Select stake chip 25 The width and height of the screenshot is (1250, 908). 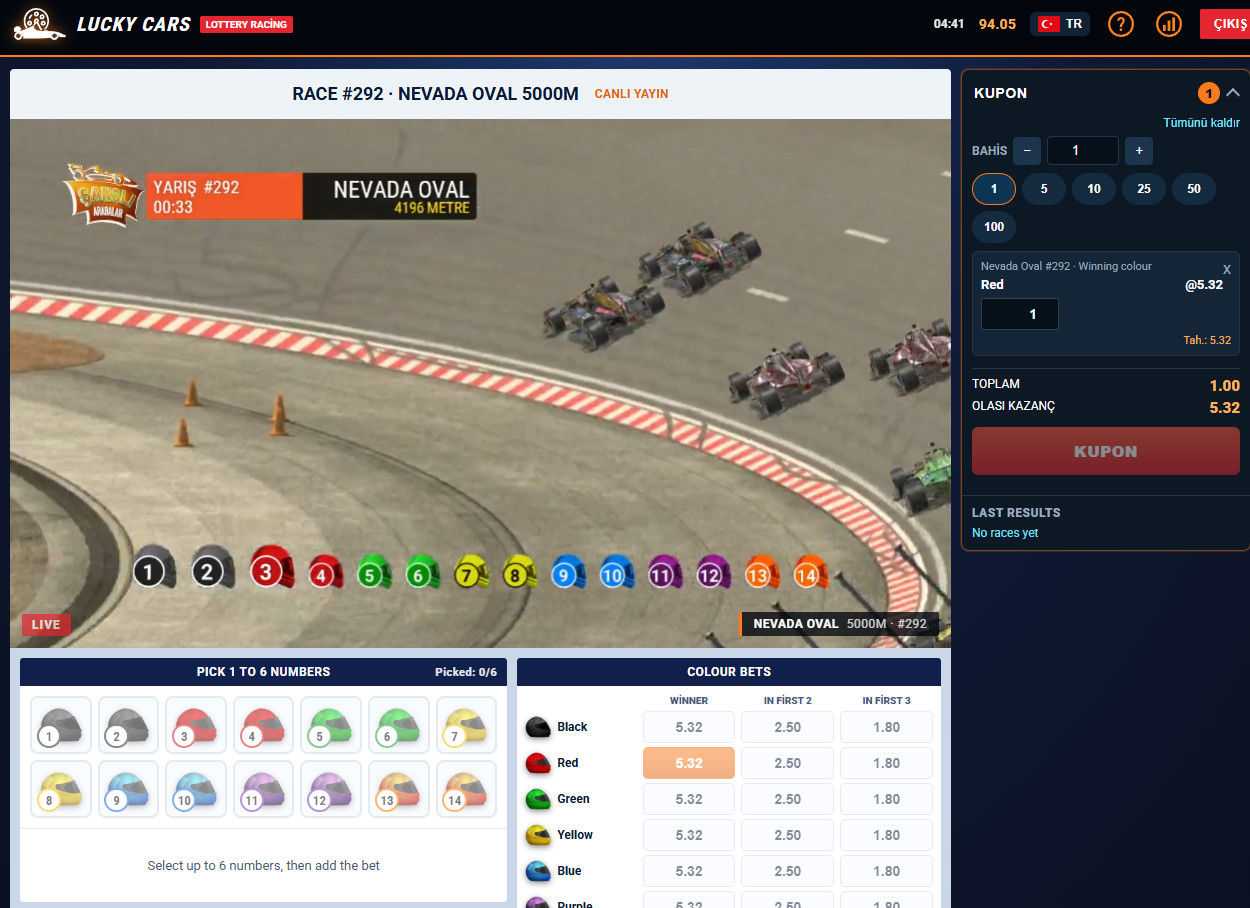tap(1144, 189)
